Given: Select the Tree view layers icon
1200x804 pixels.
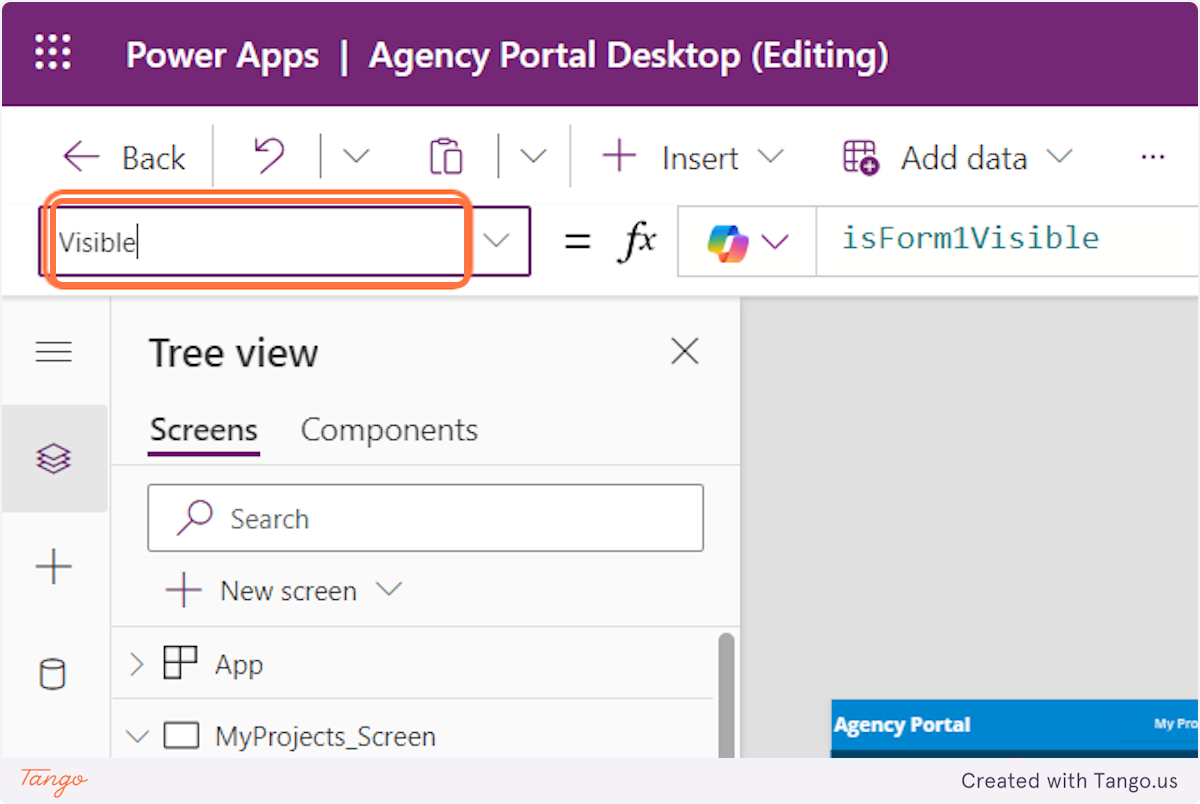Looking at the screenshot, I should click(x=54, y=459).
